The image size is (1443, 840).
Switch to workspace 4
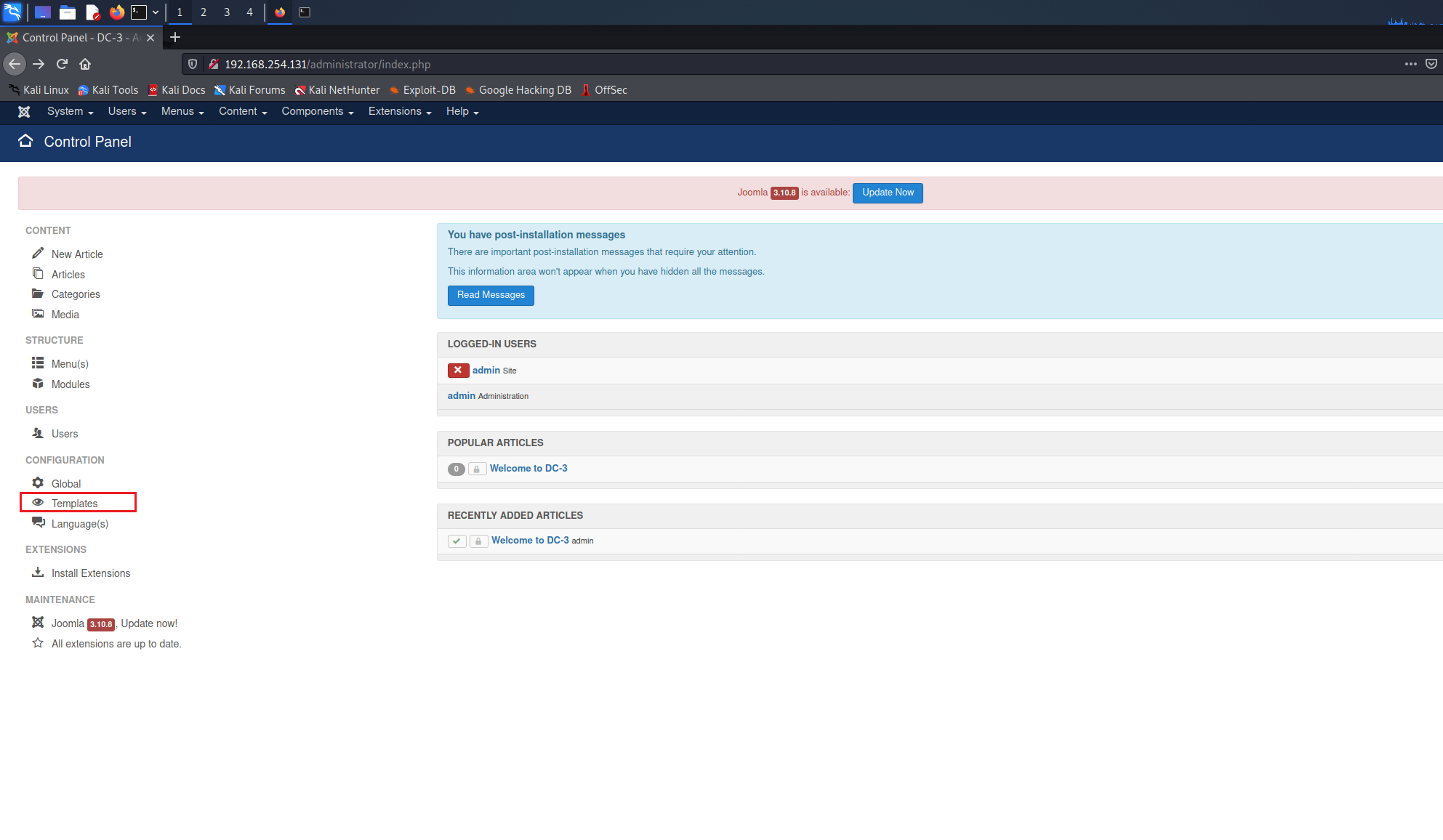pyautogui.click(x=249, y=12)
